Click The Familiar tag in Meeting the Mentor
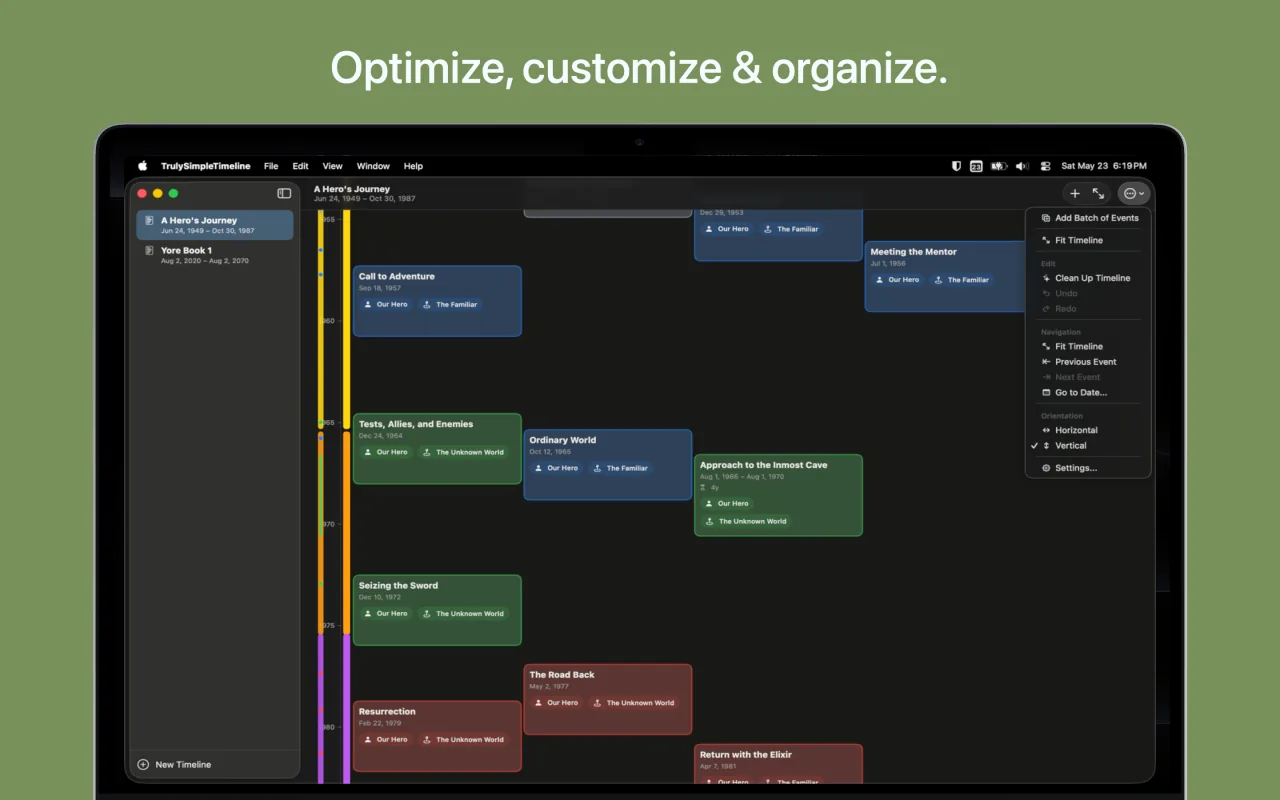 tap(961, 280)
